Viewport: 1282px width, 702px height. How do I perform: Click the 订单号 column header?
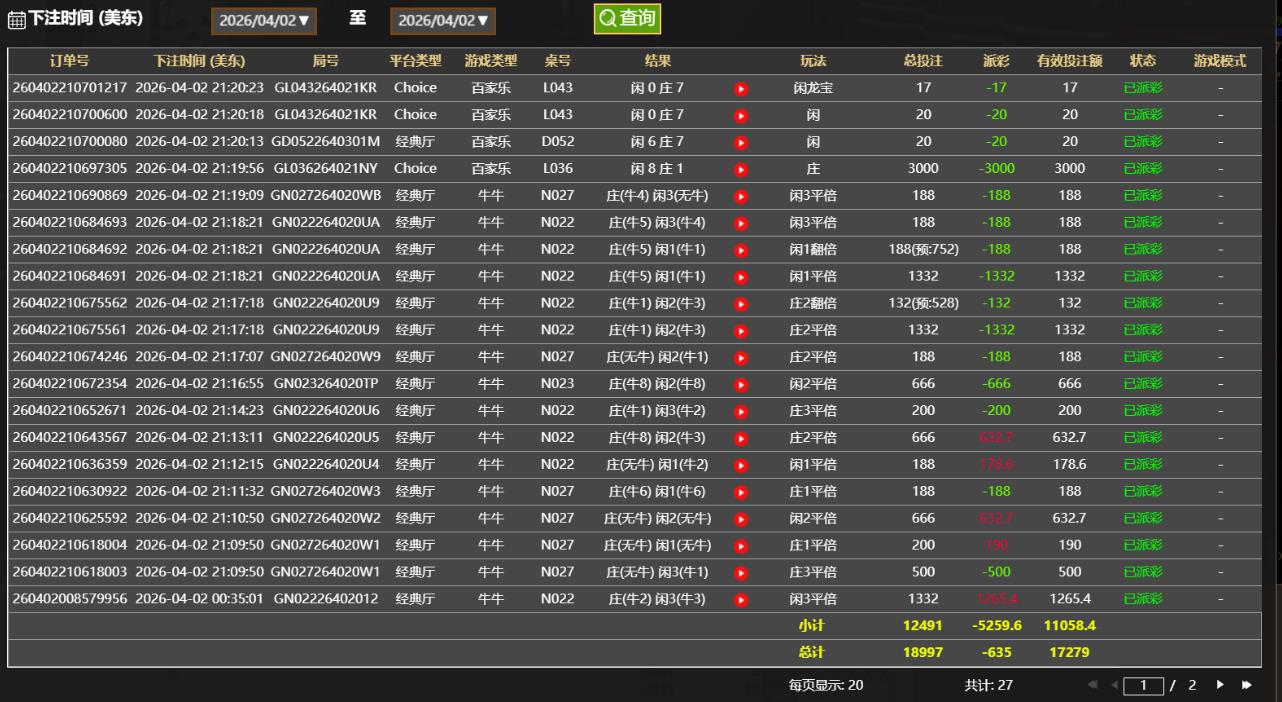click(x=69, y=61)
